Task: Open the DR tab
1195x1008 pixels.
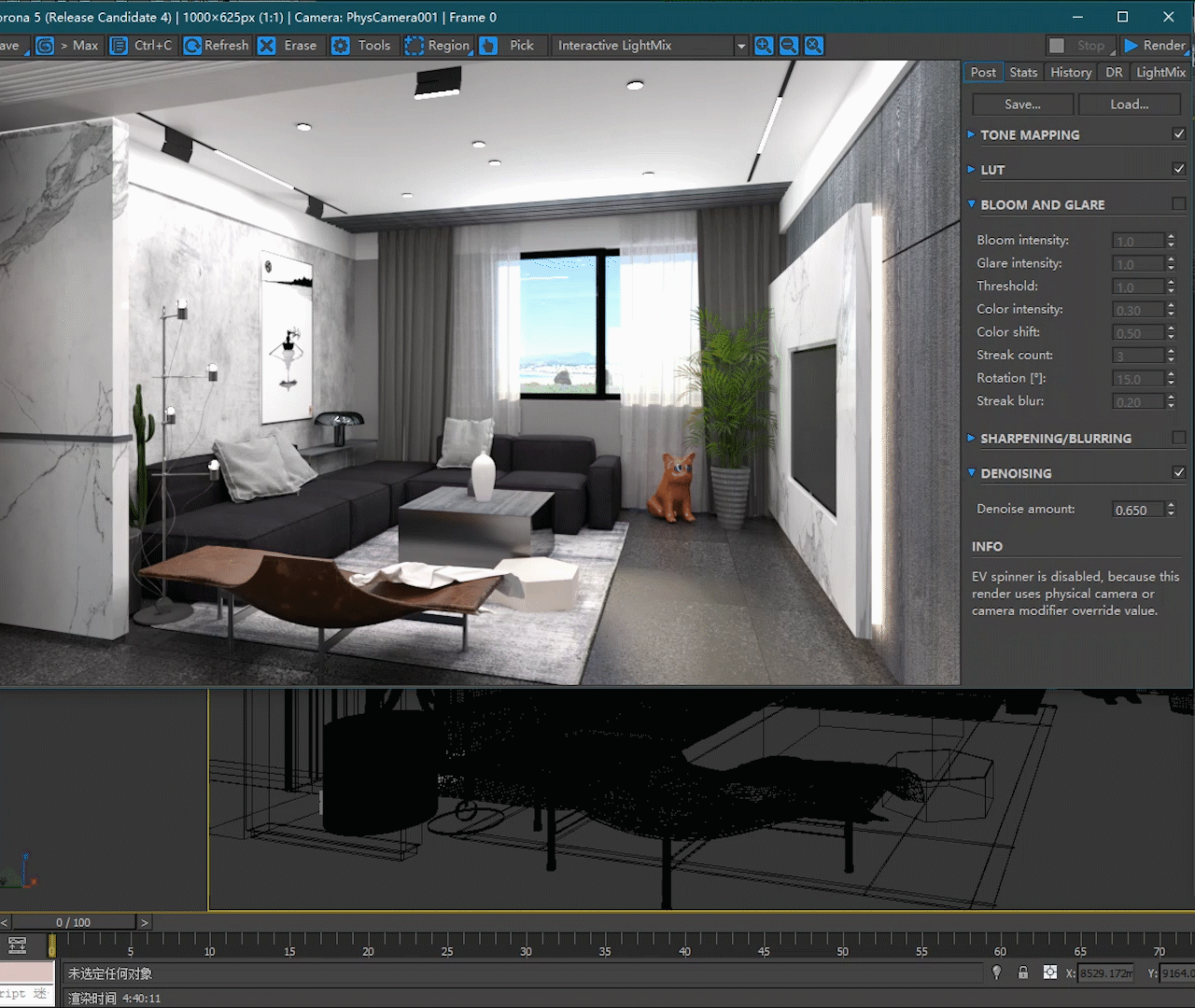Action: (1114, 73)
